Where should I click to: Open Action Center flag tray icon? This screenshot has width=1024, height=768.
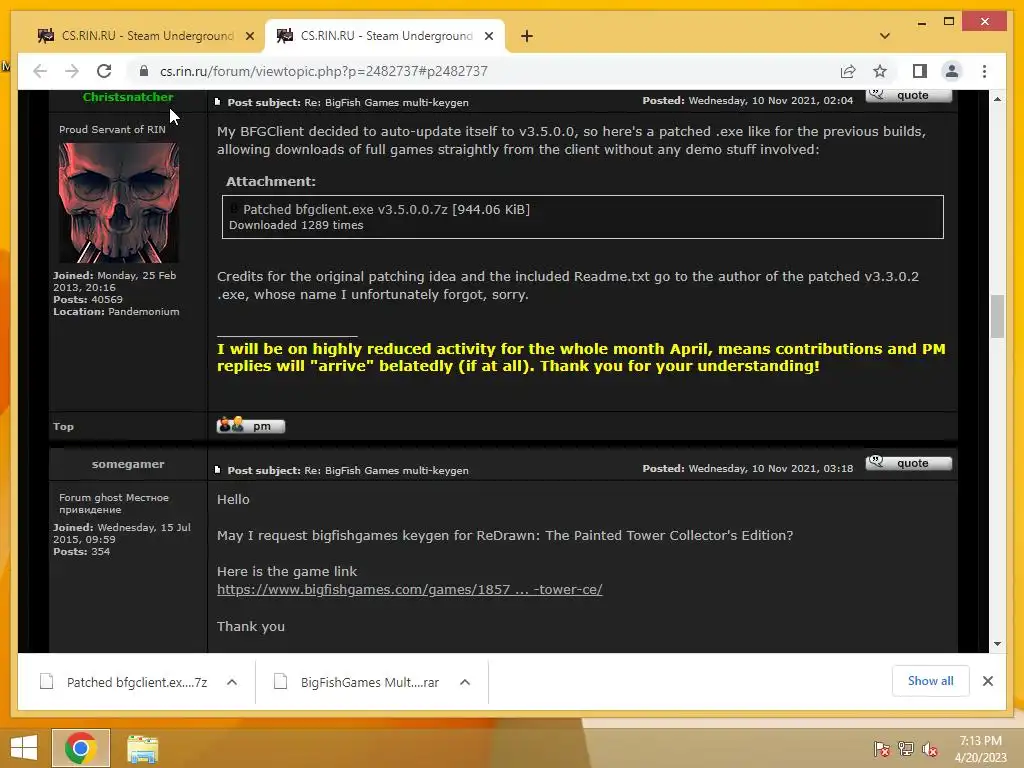[x=881, y=749]
